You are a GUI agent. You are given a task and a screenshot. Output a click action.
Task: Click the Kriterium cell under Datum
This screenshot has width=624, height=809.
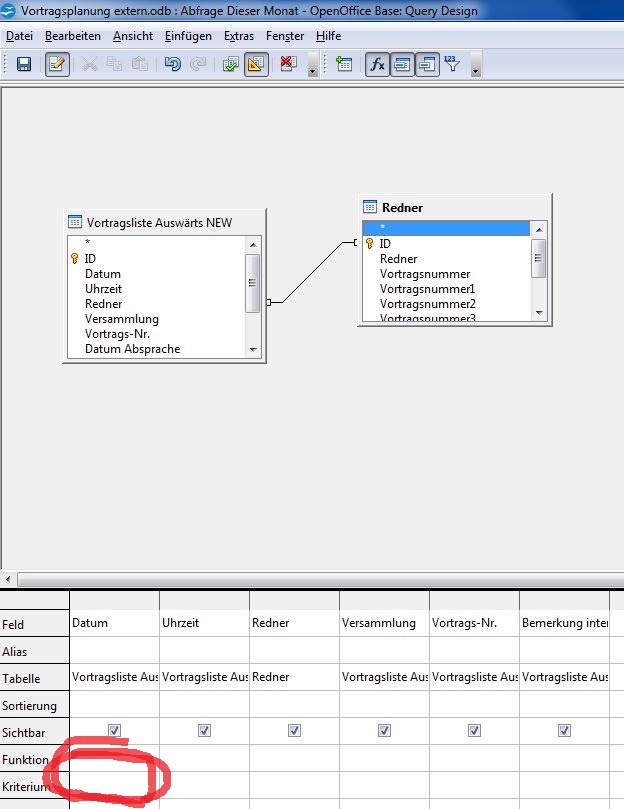tap(114, 786)
